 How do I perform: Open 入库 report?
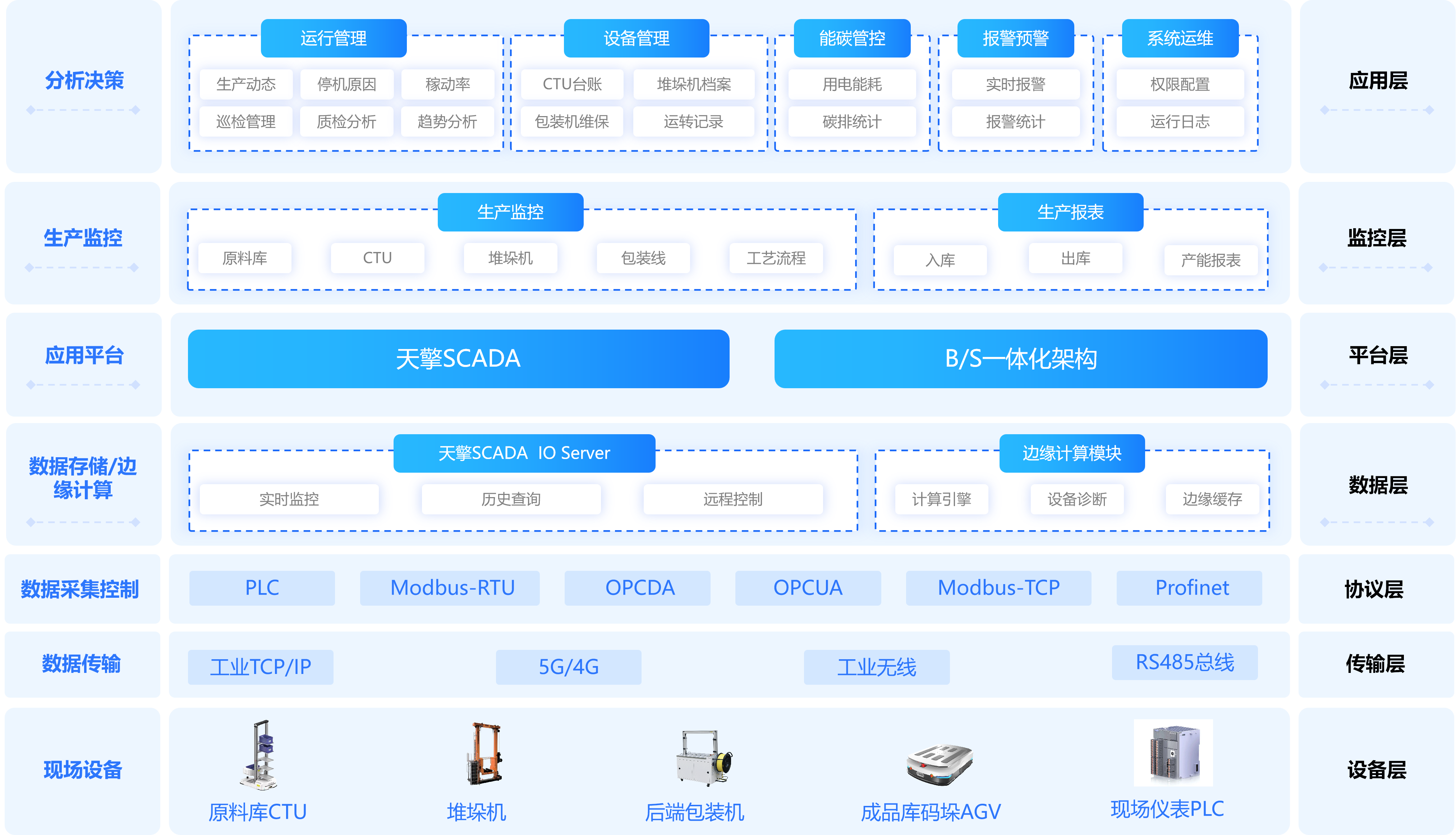pyautogui.click(x=941, y=260)
